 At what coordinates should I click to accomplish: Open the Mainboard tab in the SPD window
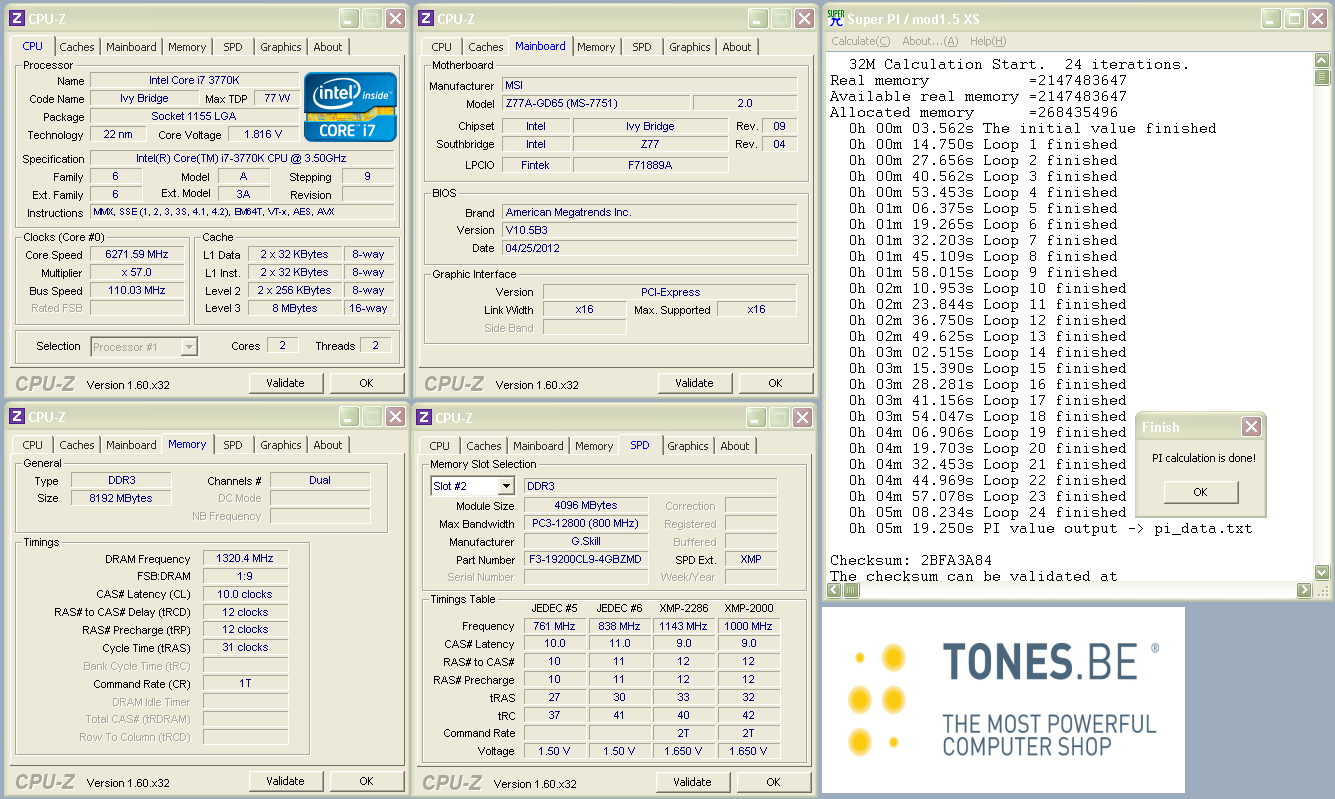click(x=538, y=446)
